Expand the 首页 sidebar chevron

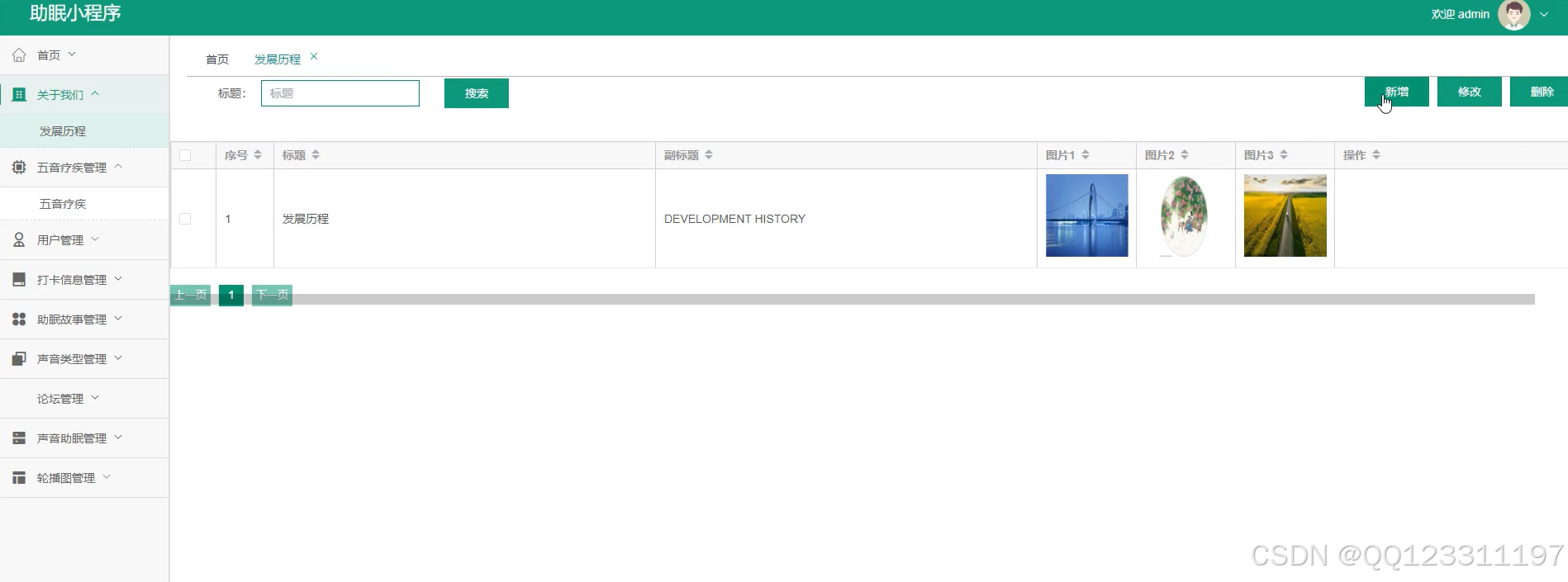72,54
